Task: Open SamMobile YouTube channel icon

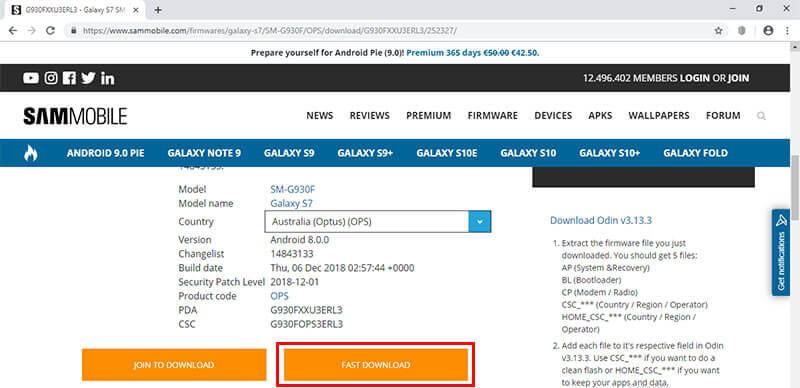Action: pyautogui.click(x=31, y=78)
